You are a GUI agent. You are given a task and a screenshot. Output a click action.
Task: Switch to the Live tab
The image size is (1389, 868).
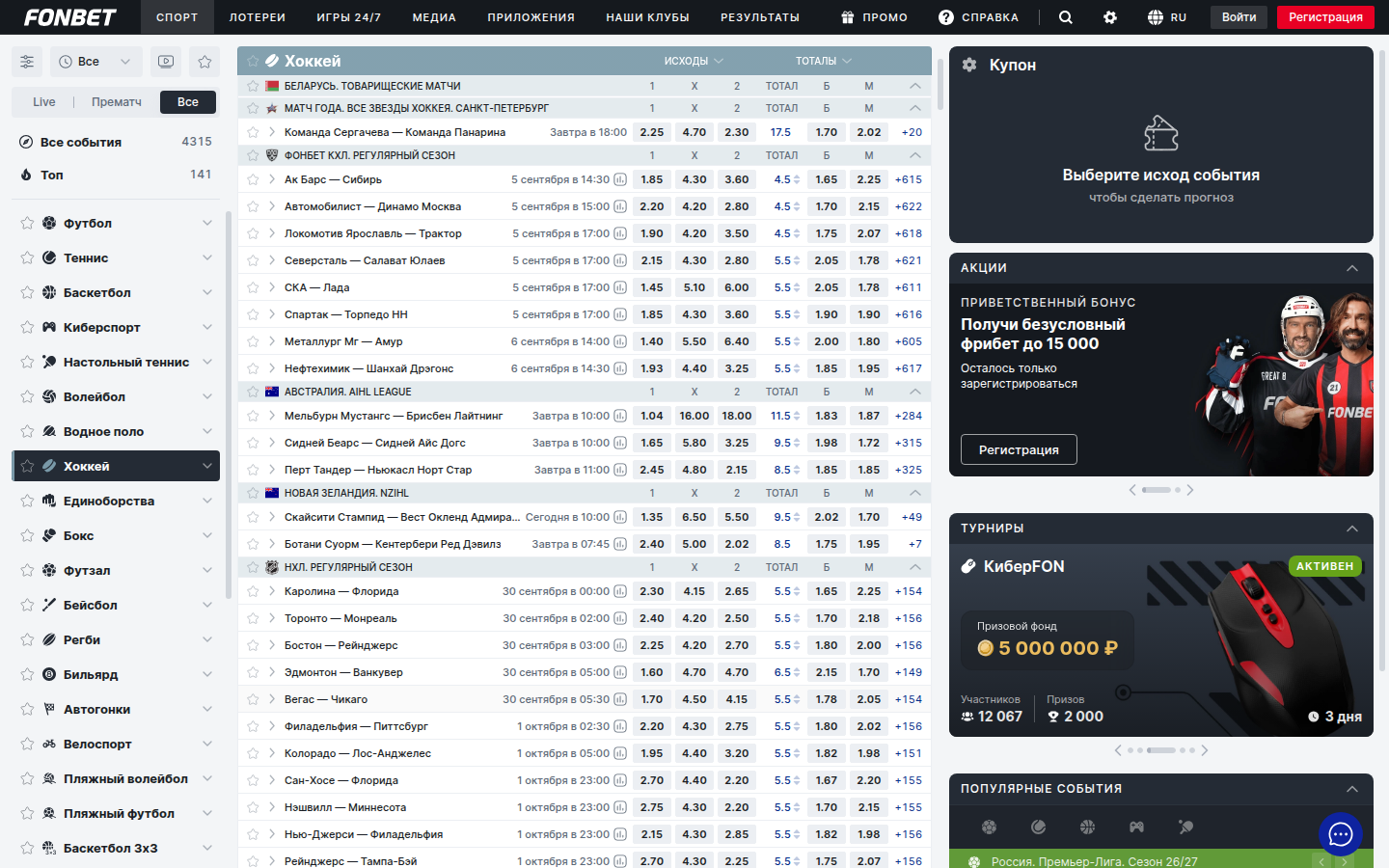point(44,102)
